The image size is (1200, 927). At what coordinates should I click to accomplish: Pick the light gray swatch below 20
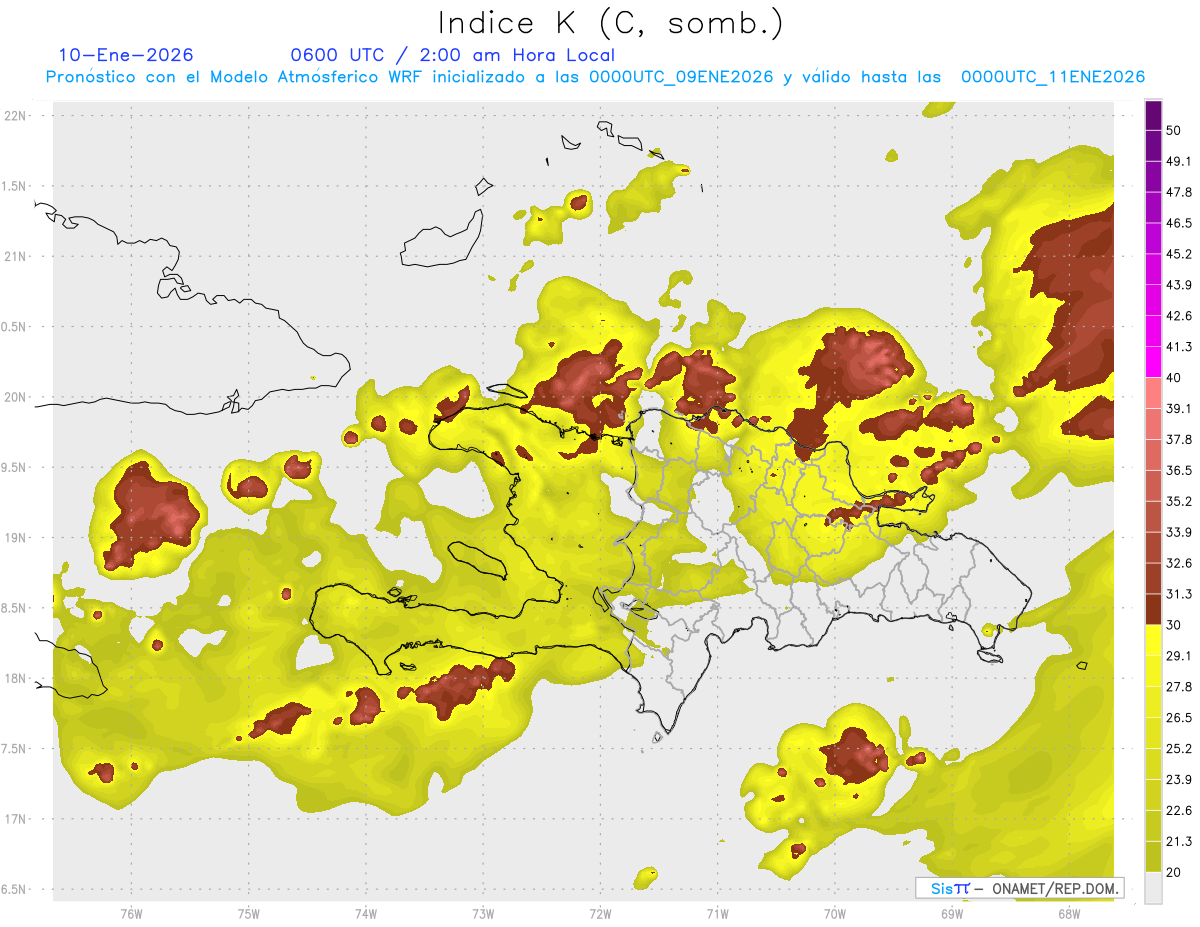coord(1153,888)
